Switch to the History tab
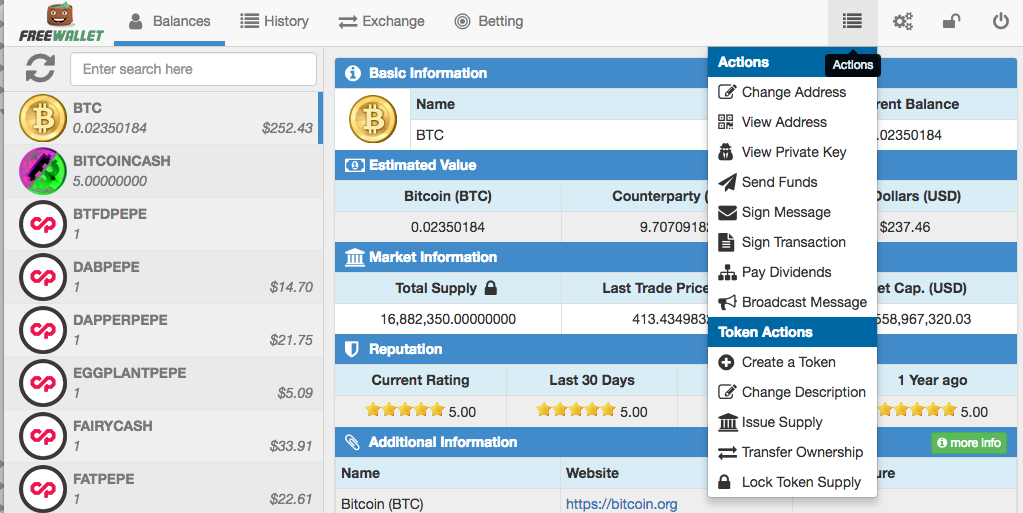The height and width of the screenshot is (513, 1023). pyautogui.click(x=275, y=22)
